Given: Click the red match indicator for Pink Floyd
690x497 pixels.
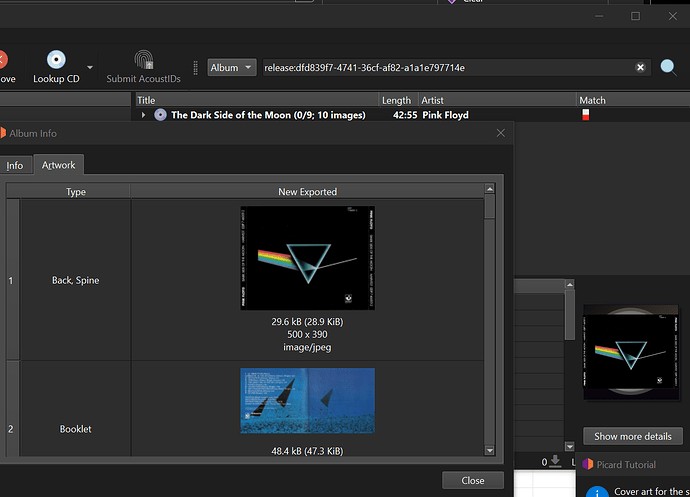Looking at the screenshot, I should (x=585, y=115).
